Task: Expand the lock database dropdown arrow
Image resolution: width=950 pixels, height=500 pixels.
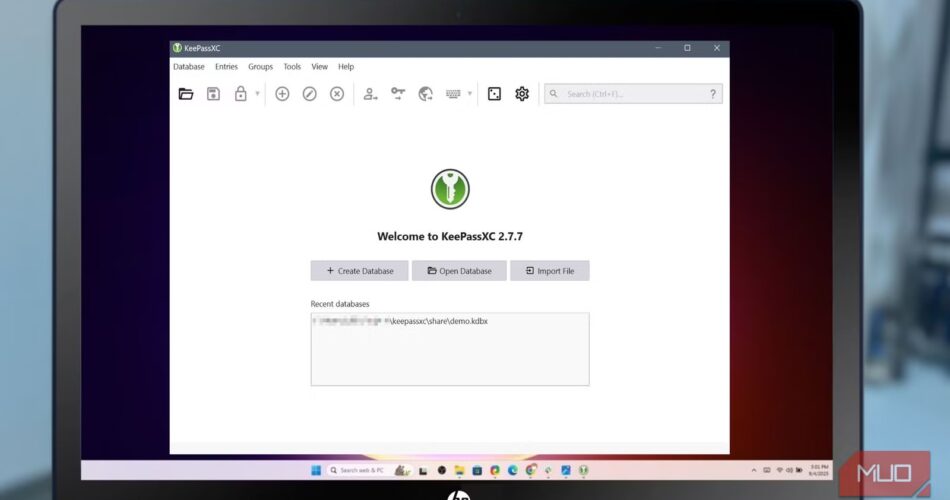Action: coord(257,94)
